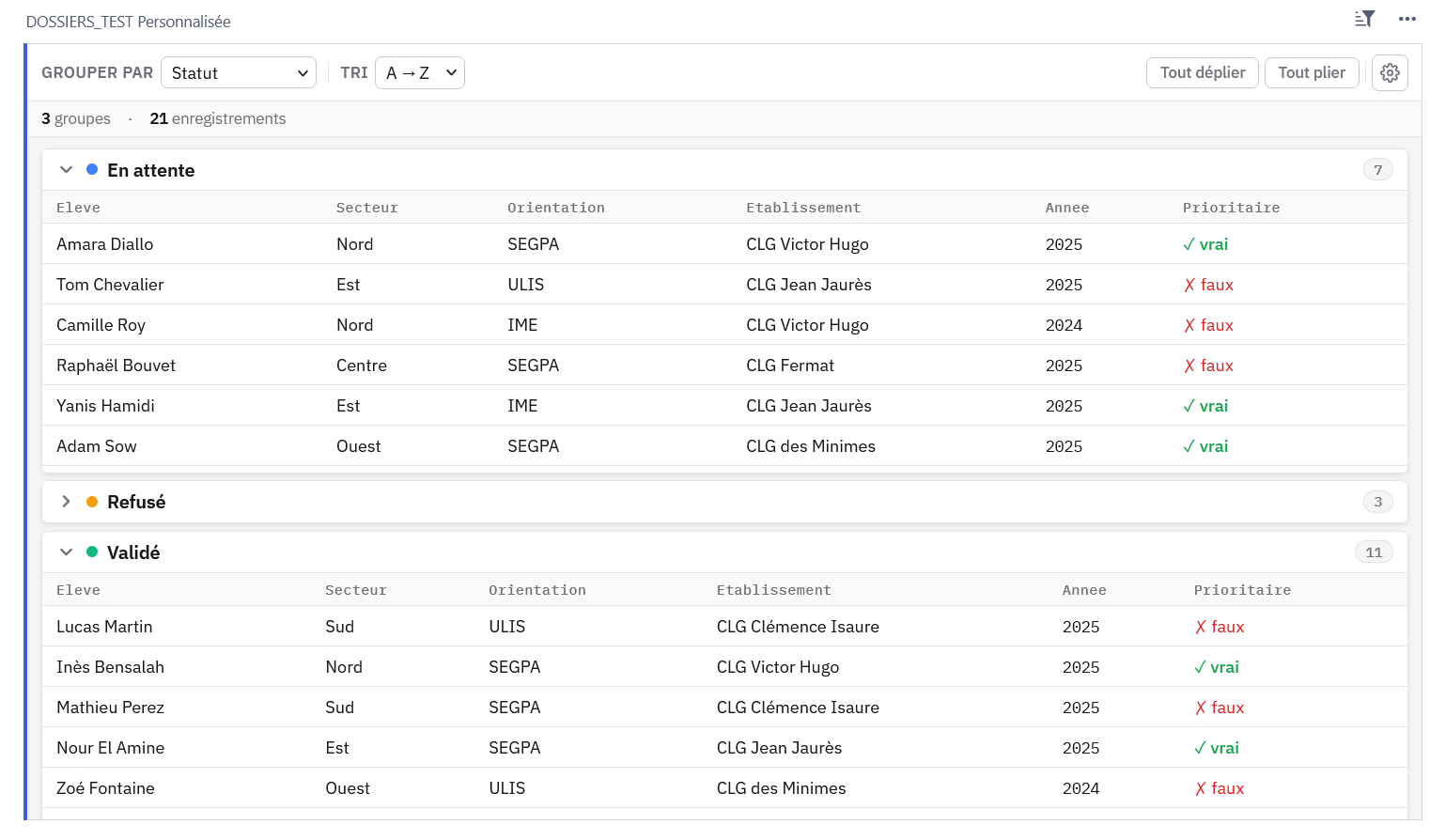Click the blue dot beside En attente

pos(92,170)
